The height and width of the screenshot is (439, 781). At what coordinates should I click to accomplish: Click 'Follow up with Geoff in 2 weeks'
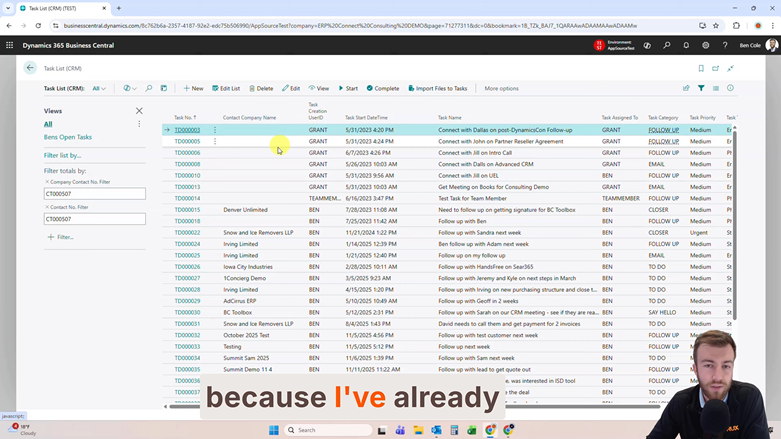tap(478, 301)
